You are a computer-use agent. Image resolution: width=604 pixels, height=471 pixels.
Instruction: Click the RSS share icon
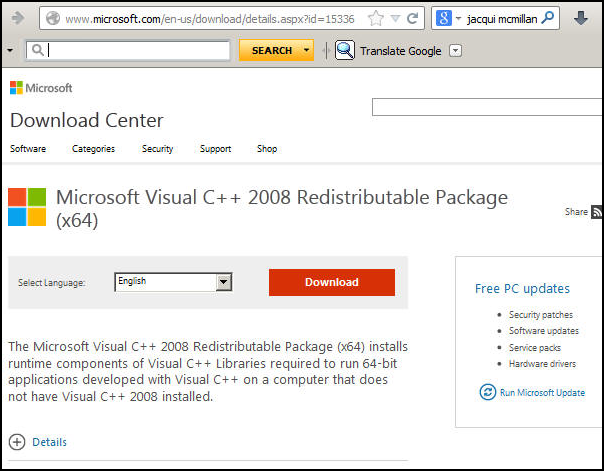click(597, 212)
